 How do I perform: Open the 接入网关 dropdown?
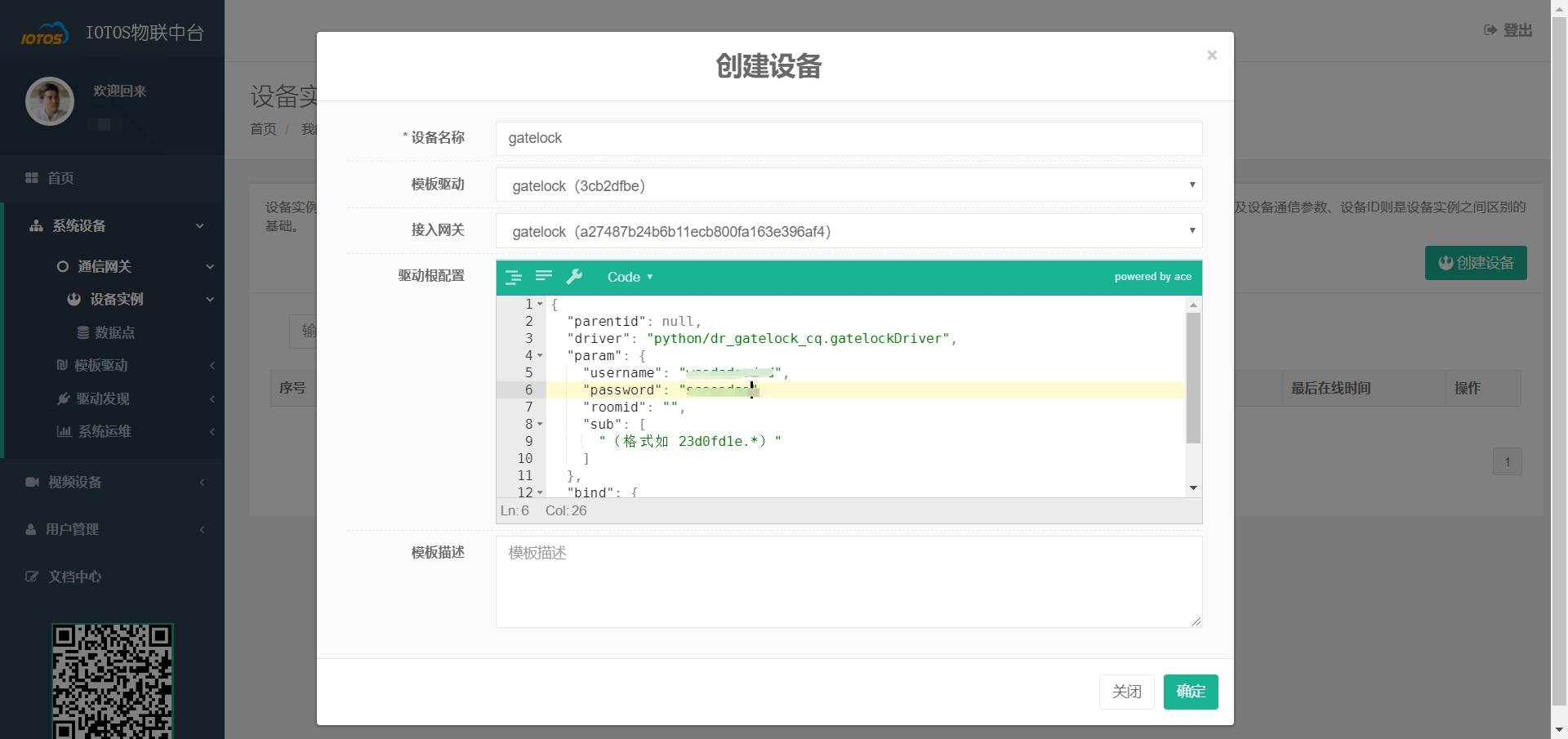849,231
